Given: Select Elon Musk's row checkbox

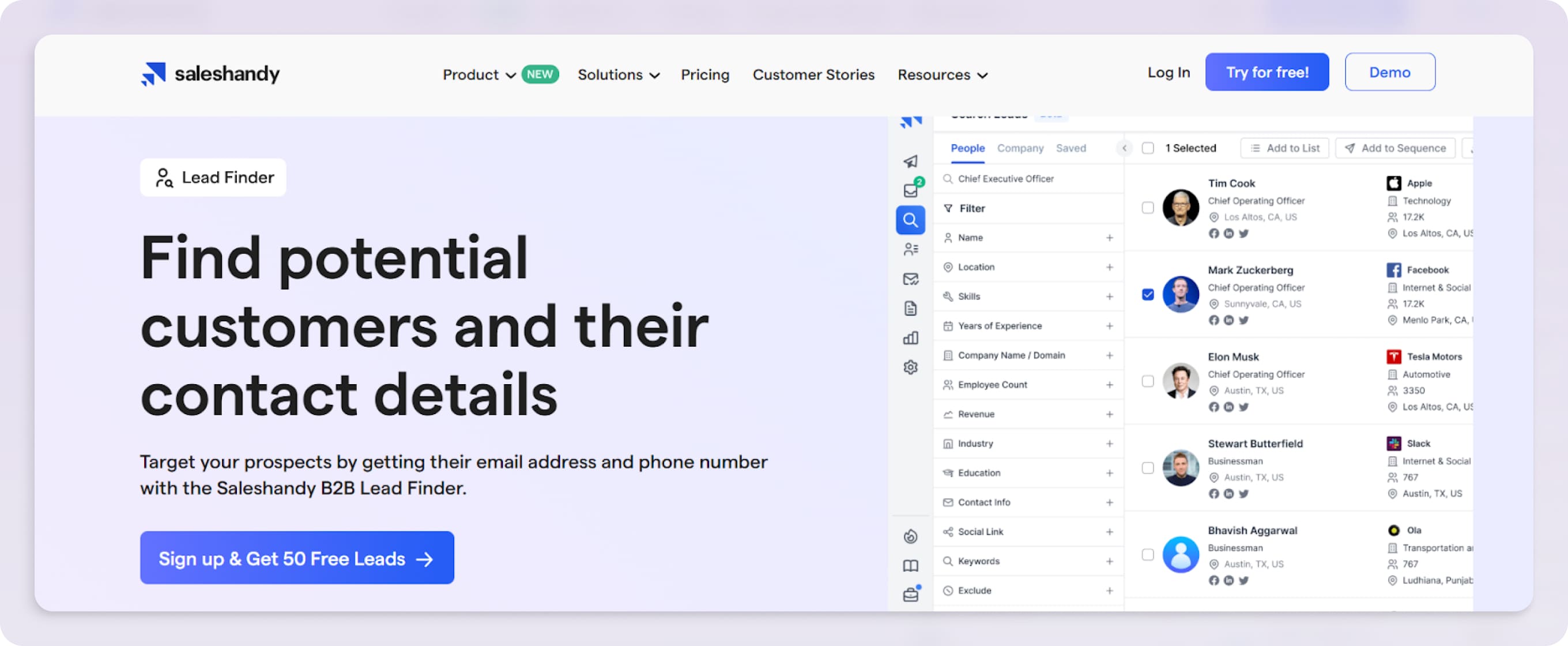Looking at the screenshot, I should (1148, 381).
